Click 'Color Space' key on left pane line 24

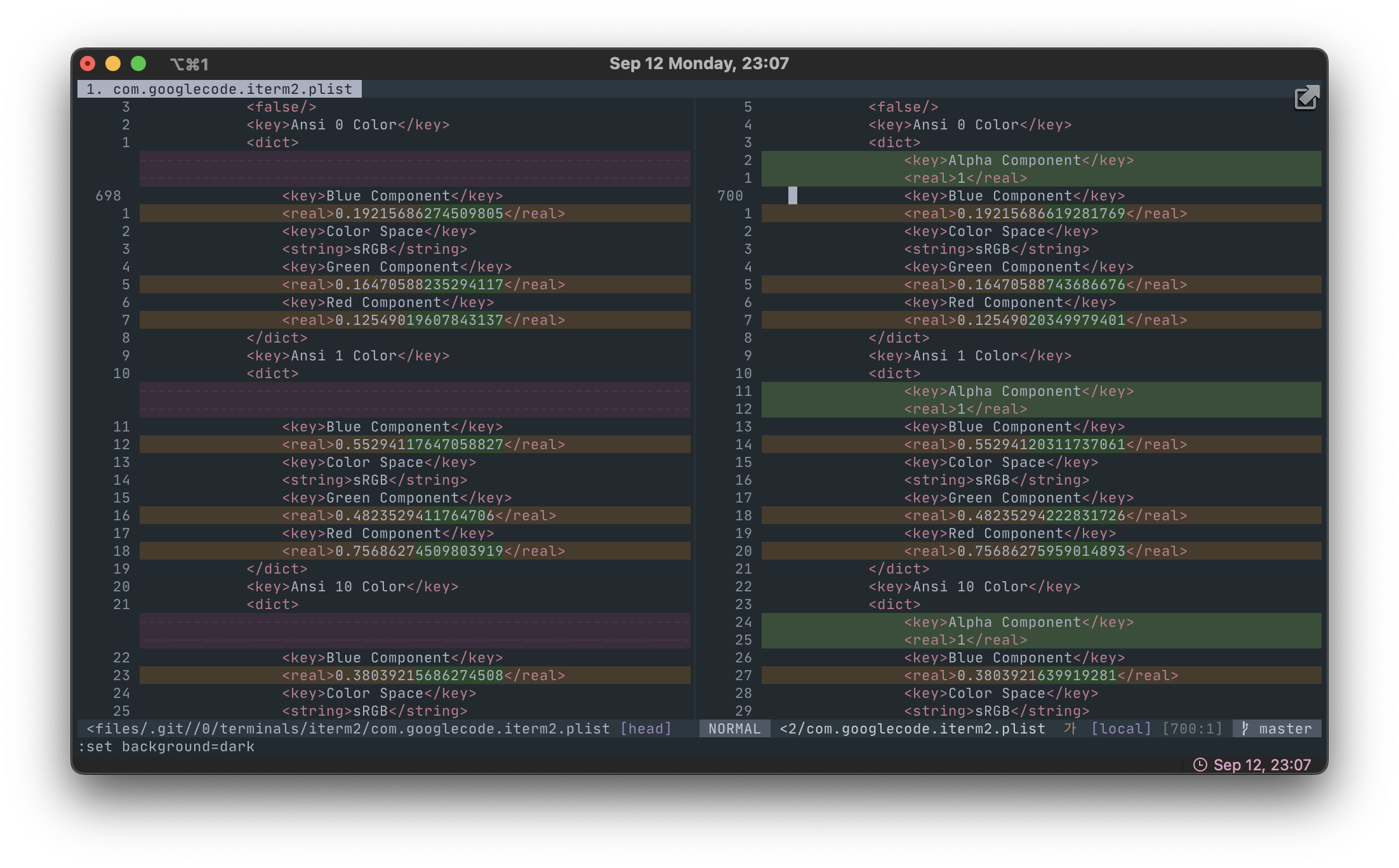[375, 693]
